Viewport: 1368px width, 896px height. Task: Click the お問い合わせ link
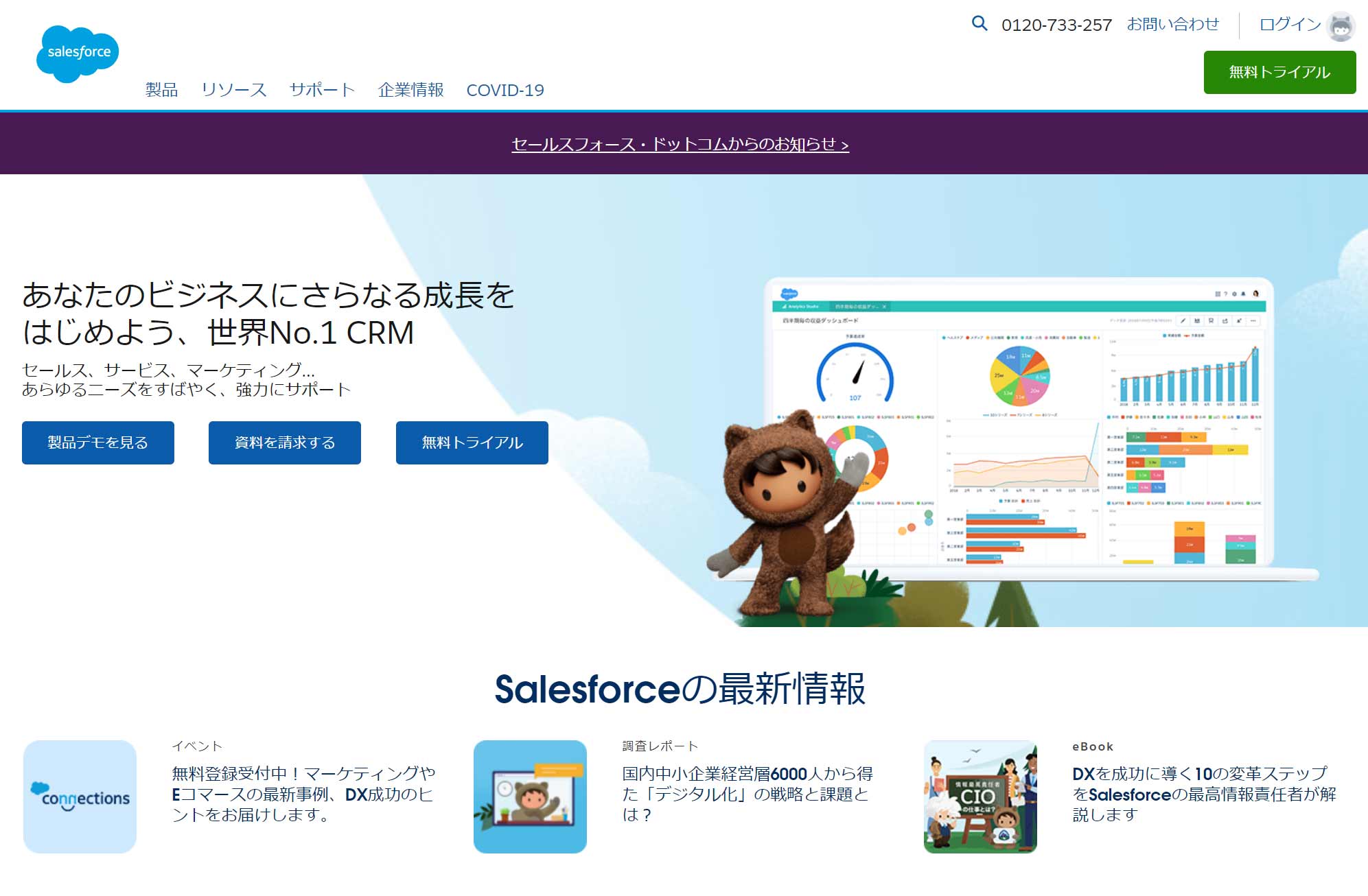point(1173,25)
